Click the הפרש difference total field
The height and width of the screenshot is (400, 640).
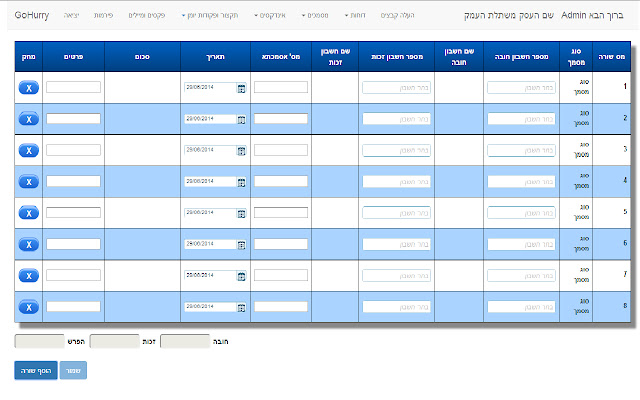point(40,341)
